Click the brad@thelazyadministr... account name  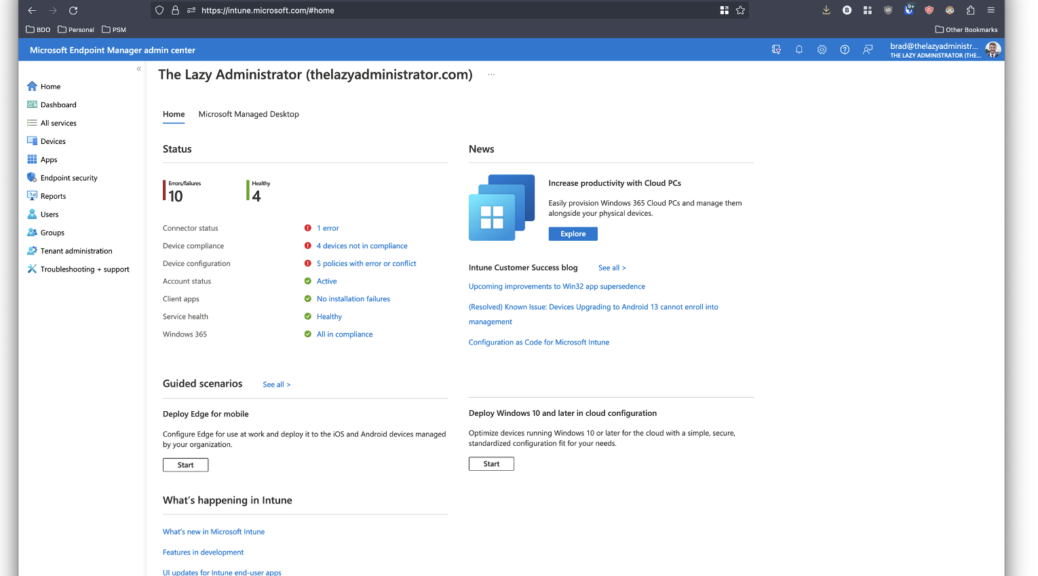[x=933, y=46]
